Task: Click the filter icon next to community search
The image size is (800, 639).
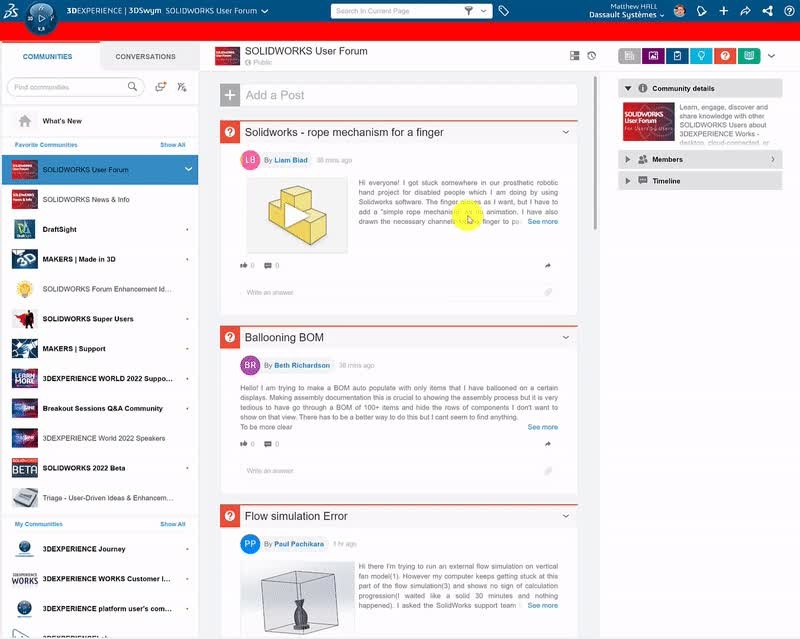Action: 182,87
